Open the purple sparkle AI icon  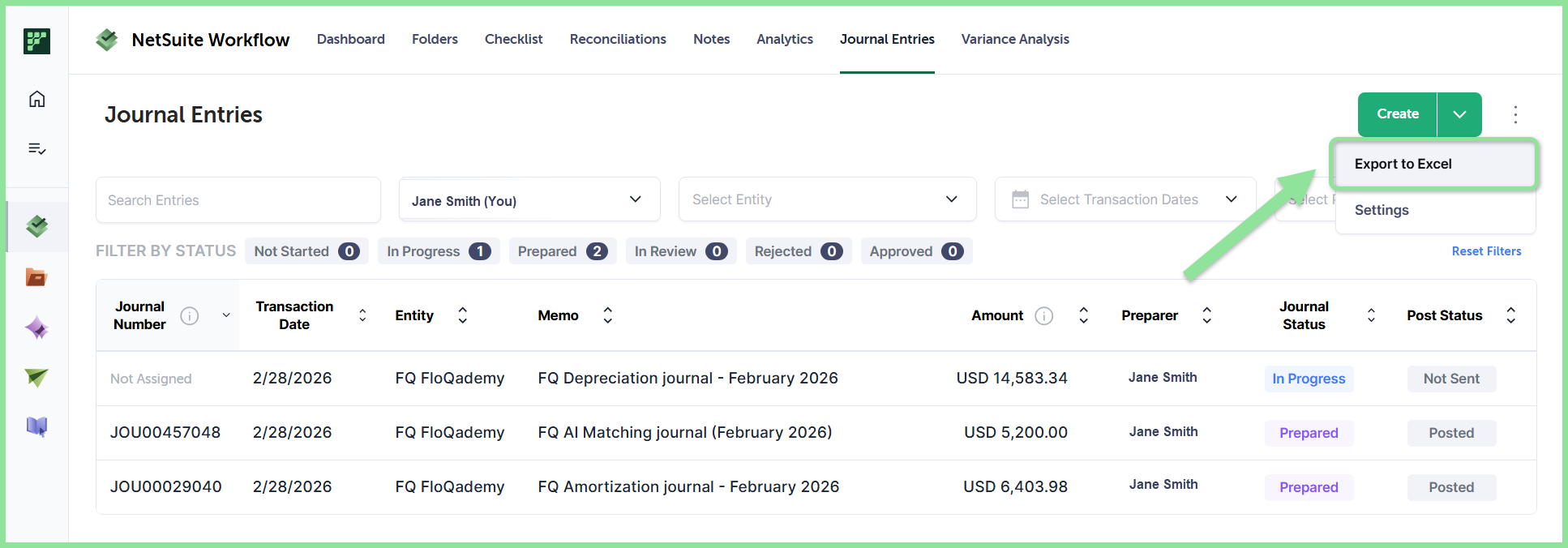(36, 328)
